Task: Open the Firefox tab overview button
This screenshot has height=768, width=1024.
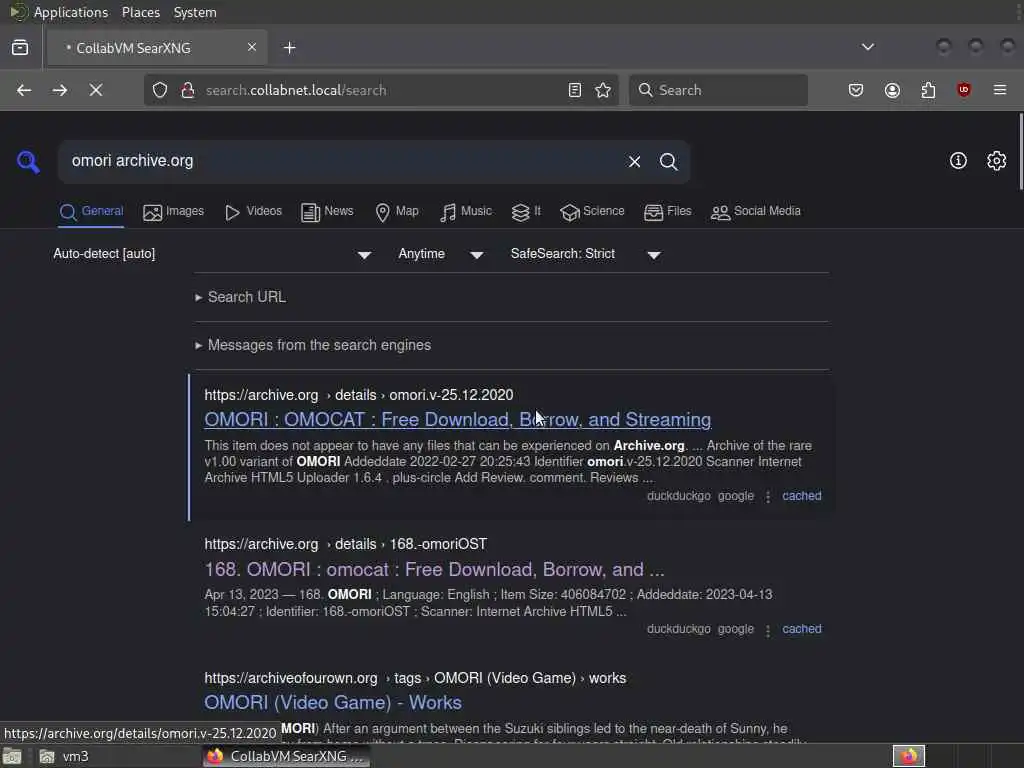Action: pyautogui.click(x=20, y=48)
